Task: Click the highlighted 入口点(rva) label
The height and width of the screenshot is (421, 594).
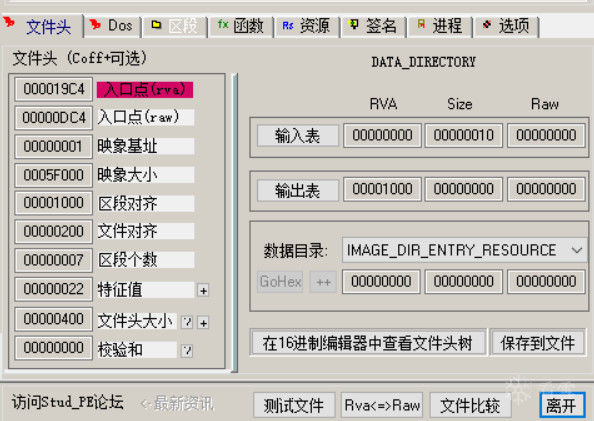Action: click(145, 90)
